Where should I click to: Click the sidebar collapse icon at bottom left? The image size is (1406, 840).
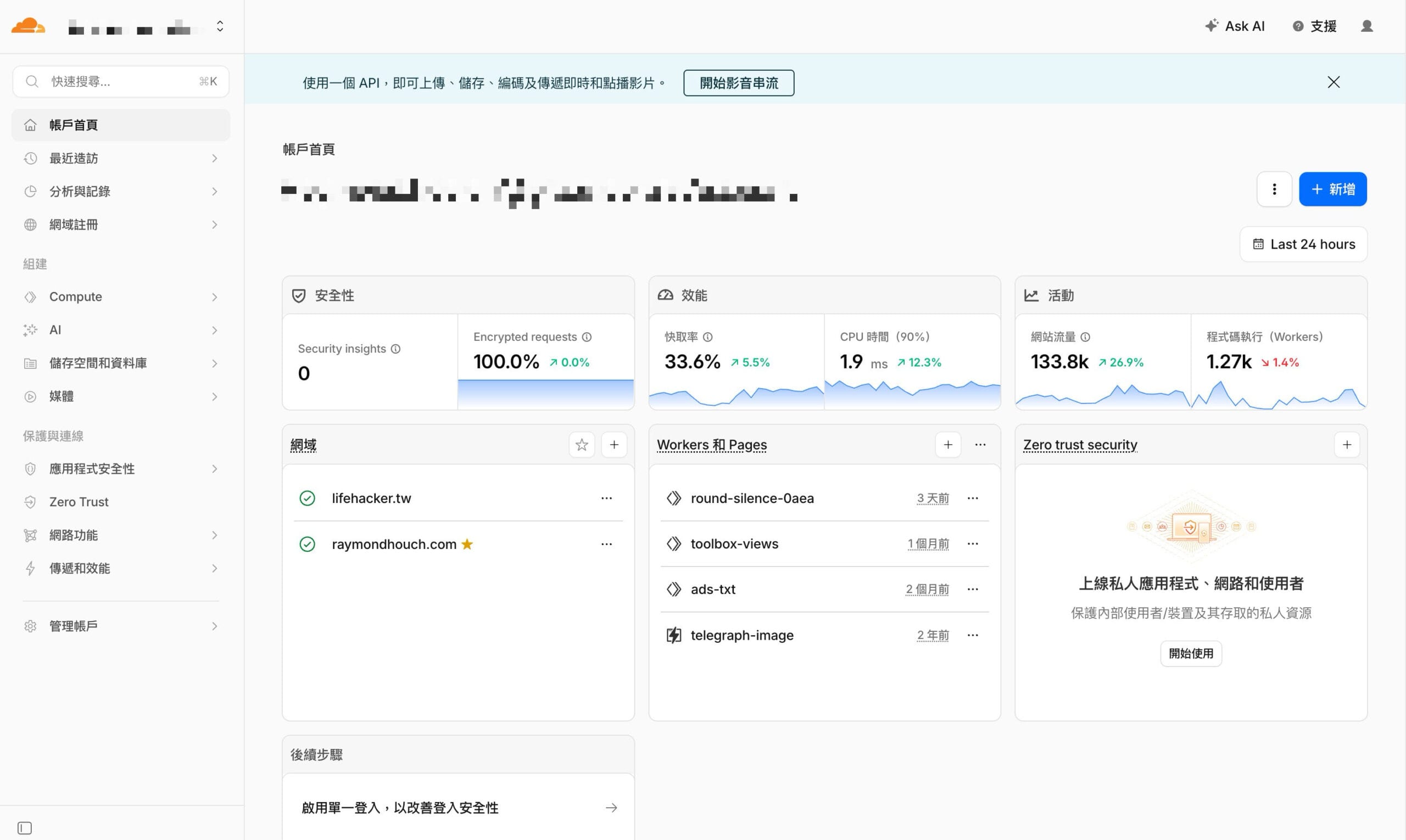(x=24, y=828)
